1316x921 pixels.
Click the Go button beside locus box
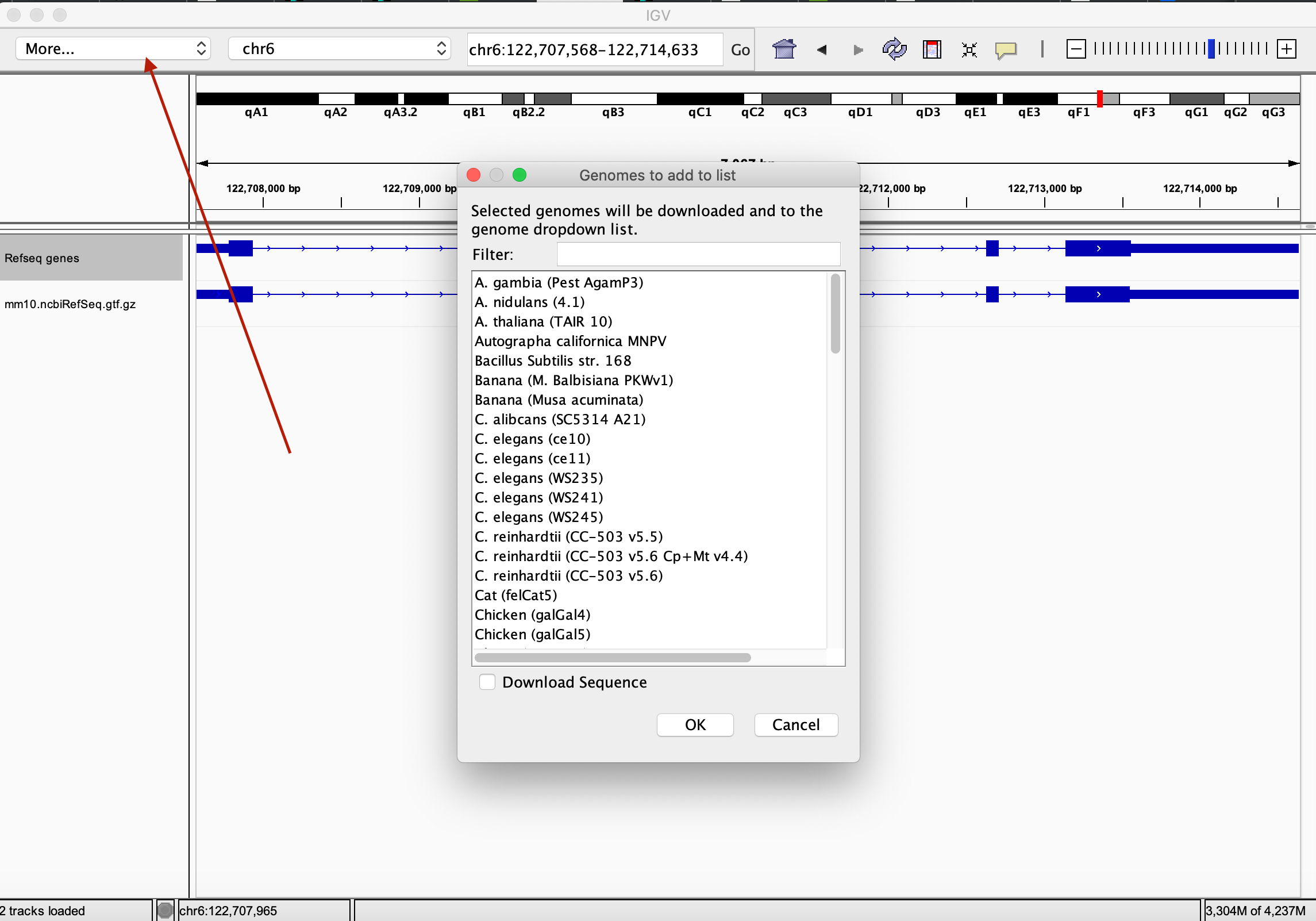[x=740, y=50]
